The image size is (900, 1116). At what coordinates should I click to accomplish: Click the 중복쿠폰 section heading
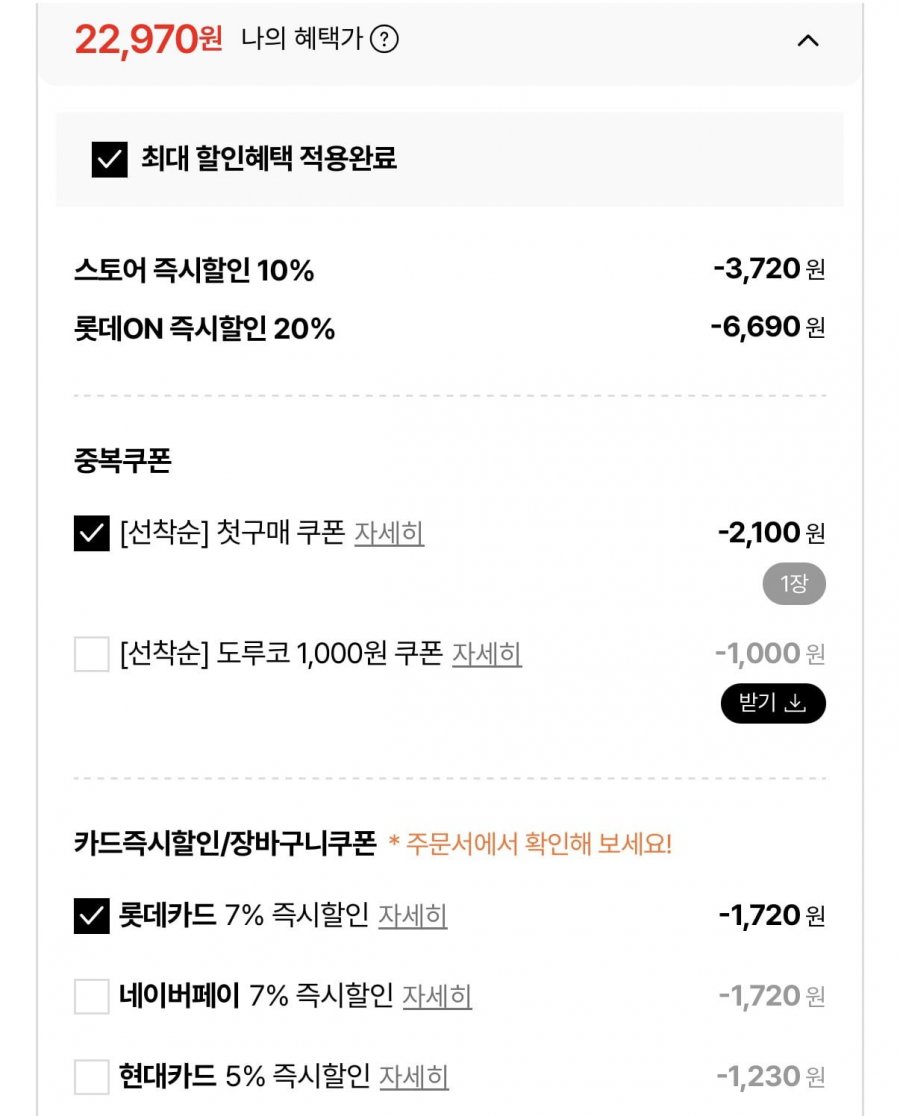pos(123,461)
